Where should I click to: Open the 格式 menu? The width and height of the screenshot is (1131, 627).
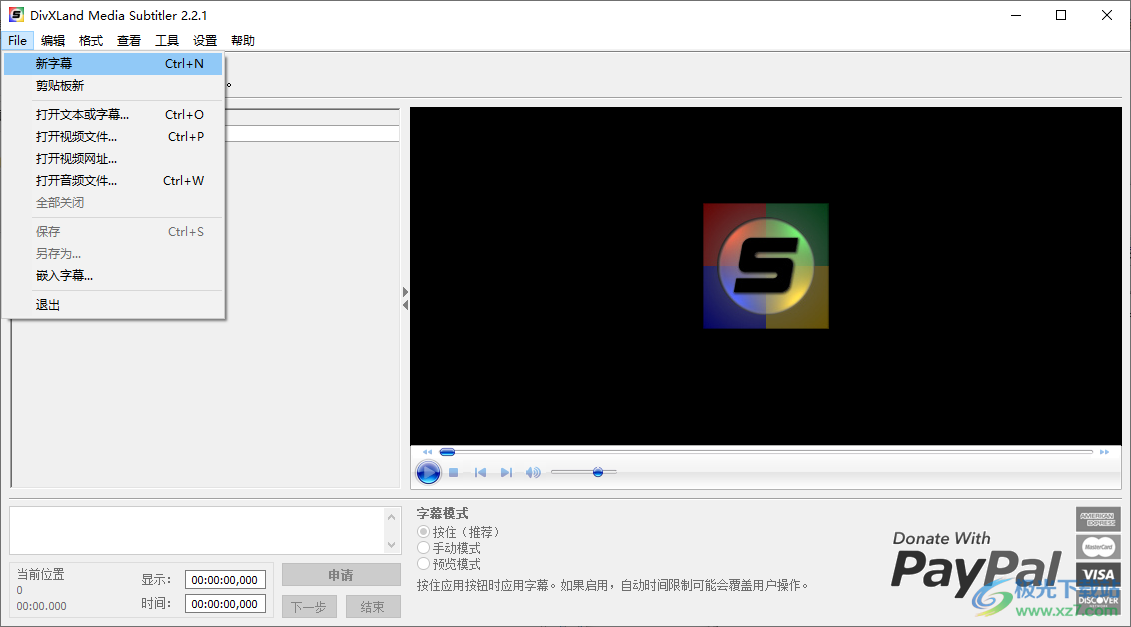tap(91, 40)
